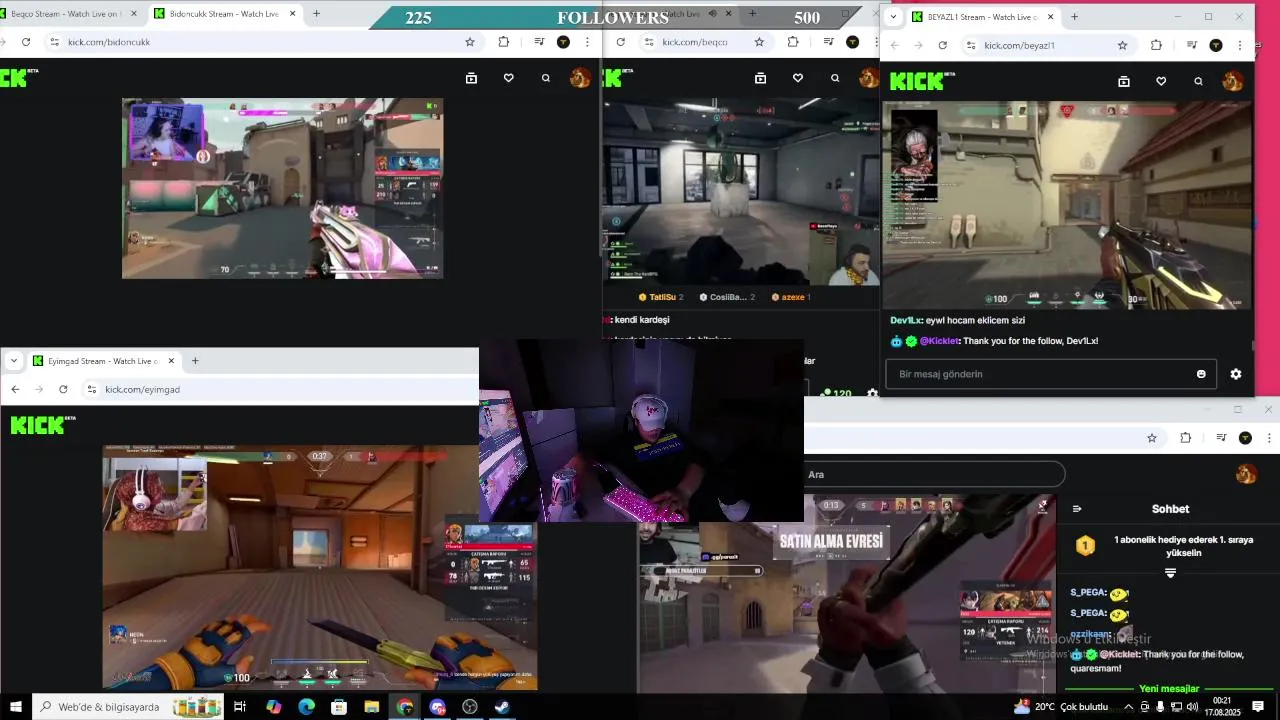Select the Bidoncukk Stream tab

pos(224,14)
